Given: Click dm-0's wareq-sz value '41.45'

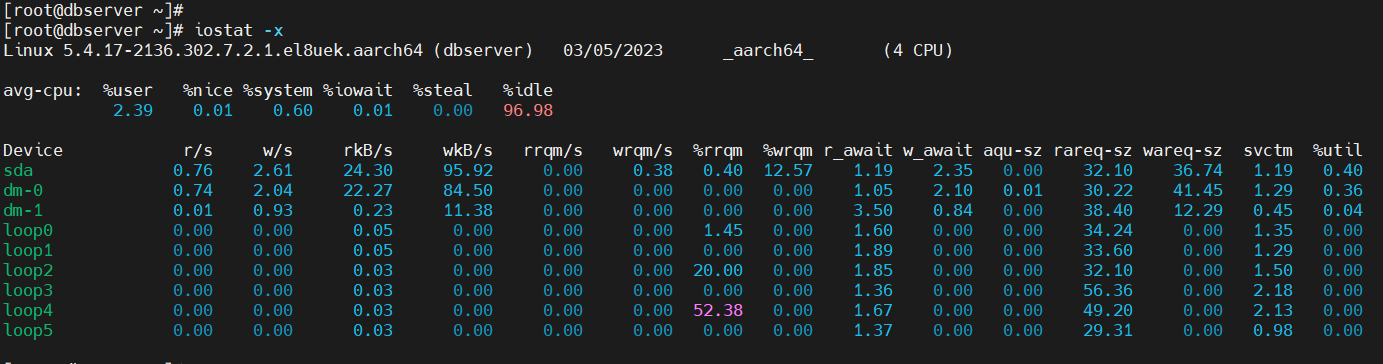Looking at the screenshot, I should click(x=1198, y=190).
